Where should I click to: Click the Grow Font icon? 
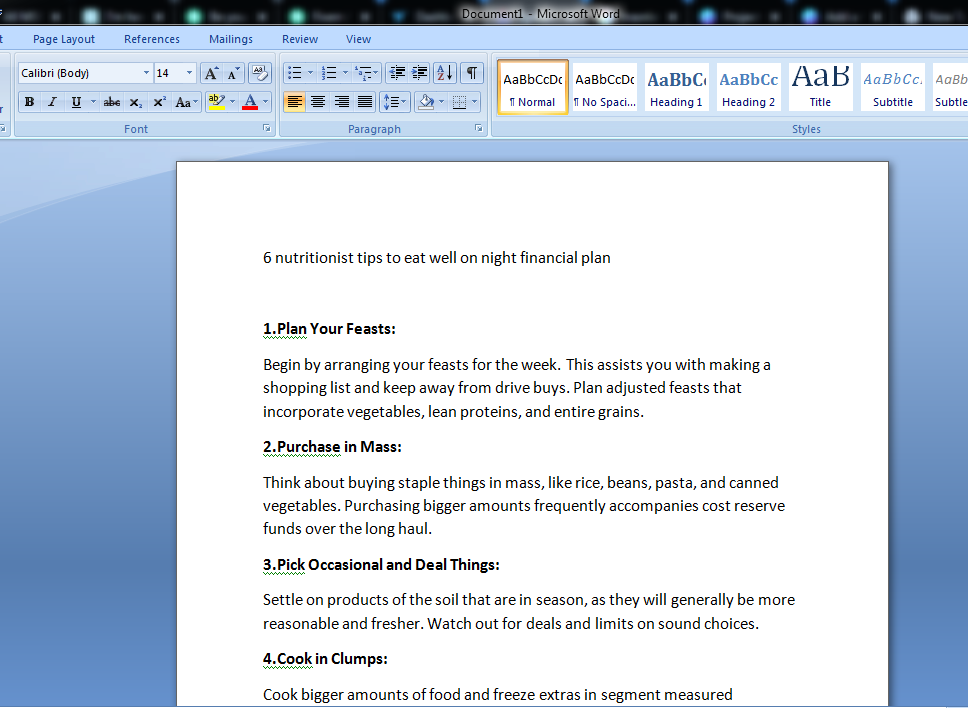point(211,73)
